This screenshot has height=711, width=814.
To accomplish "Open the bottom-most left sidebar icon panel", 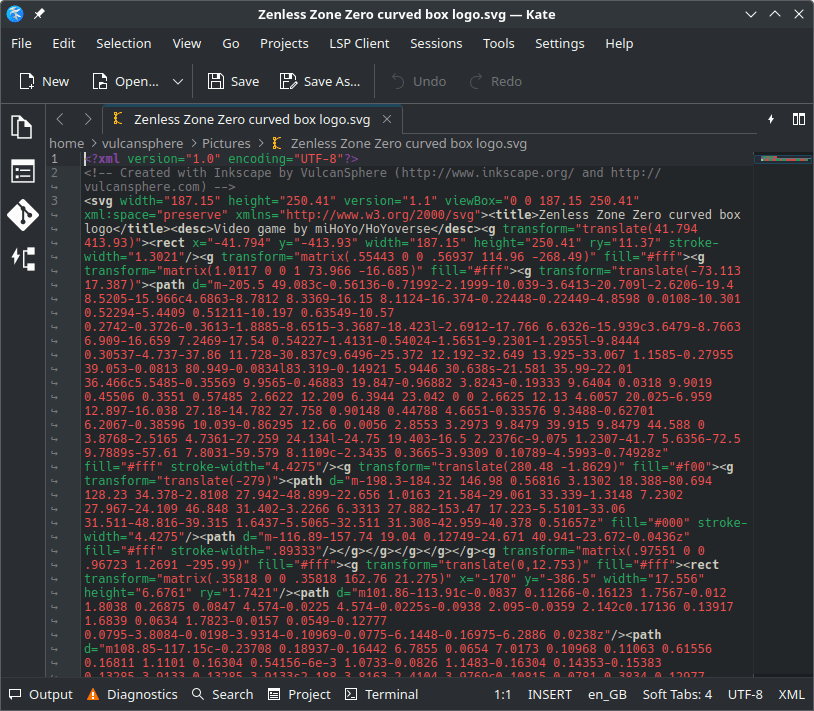I will (21, 258).
